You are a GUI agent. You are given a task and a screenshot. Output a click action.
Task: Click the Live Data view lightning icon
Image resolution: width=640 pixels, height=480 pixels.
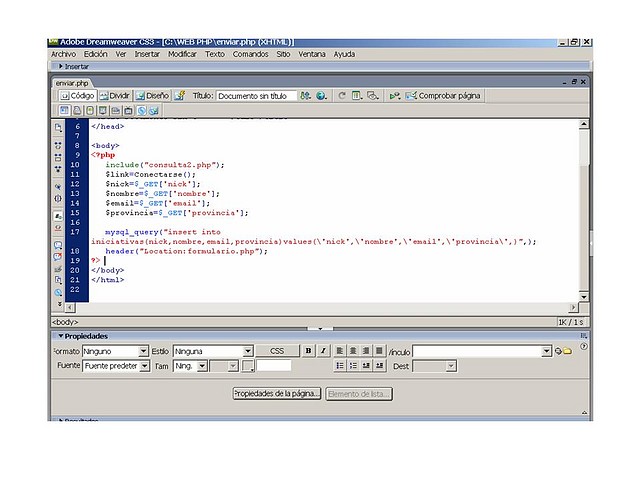180,96
